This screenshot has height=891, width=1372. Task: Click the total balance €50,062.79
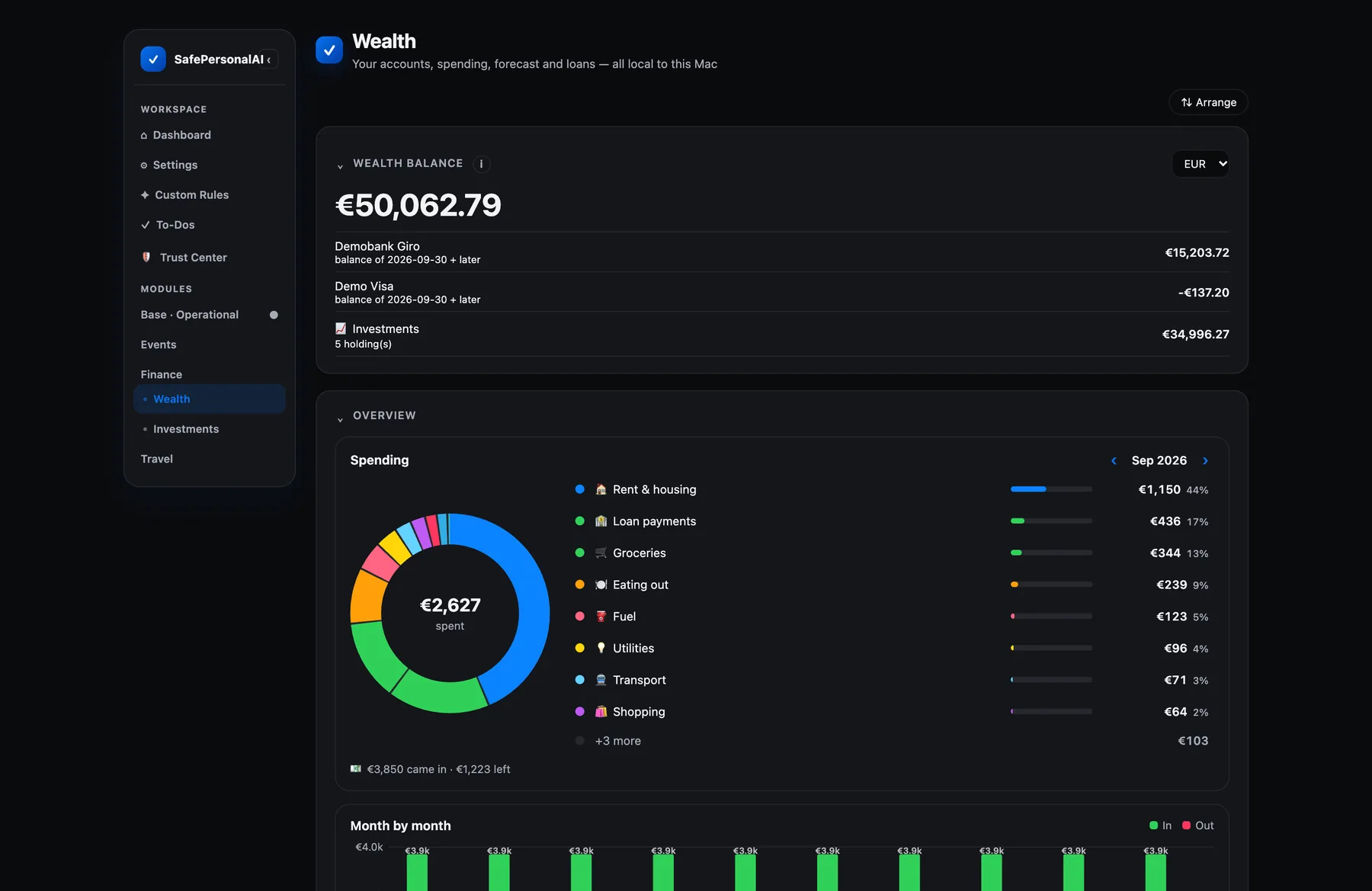click(x=418, y=205)
